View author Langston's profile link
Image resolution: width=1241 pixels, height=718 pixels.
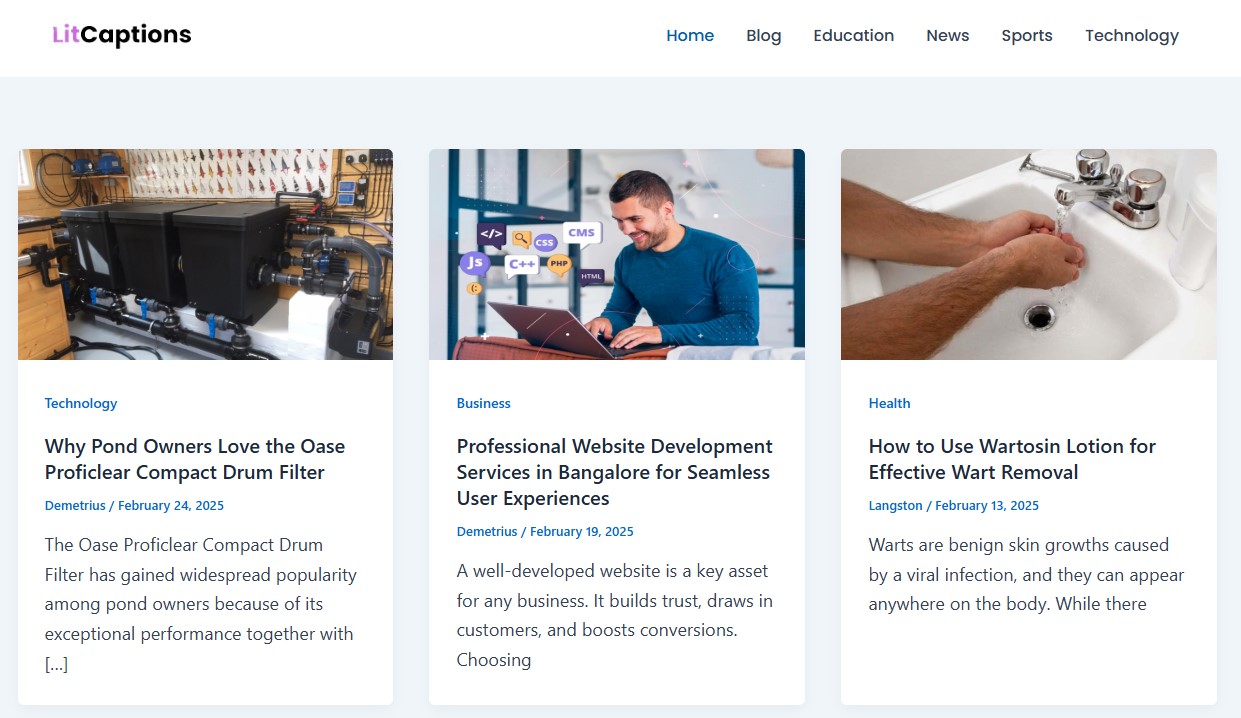coord(896,505)
